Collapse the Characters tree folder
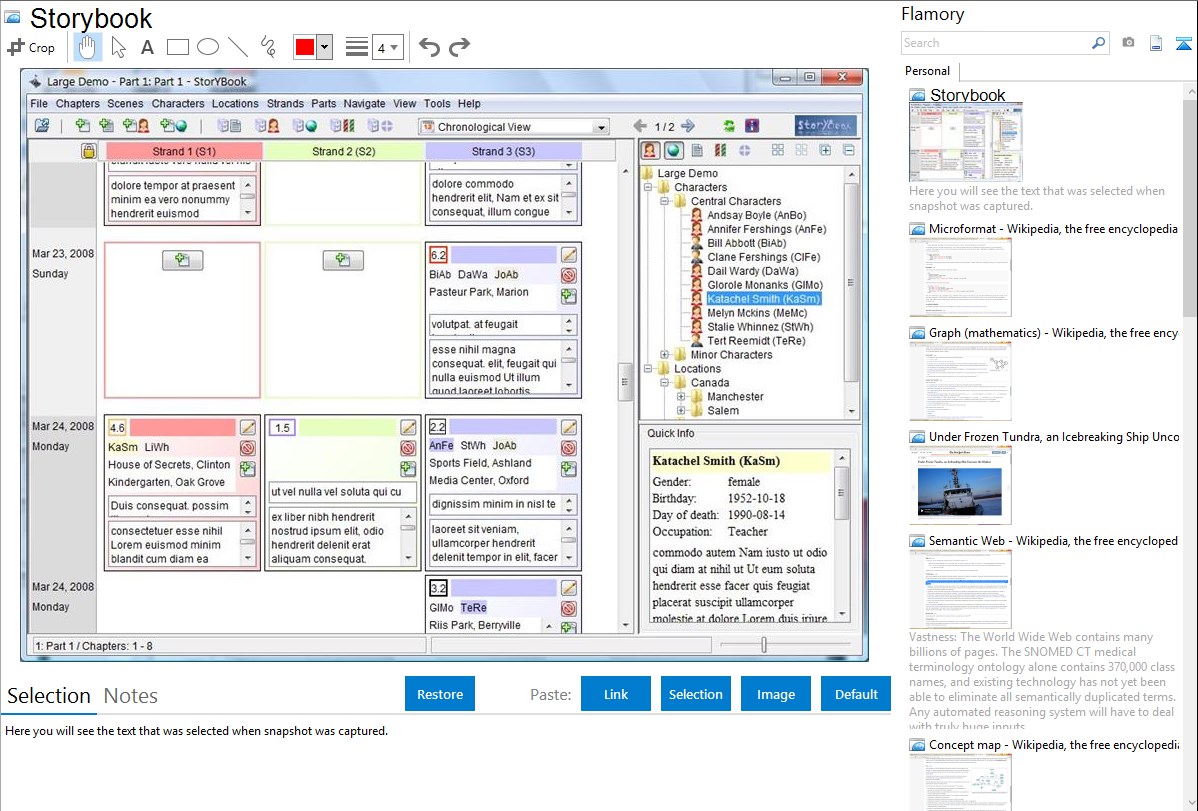This screenshot has width=1198, height=811. 648,187
